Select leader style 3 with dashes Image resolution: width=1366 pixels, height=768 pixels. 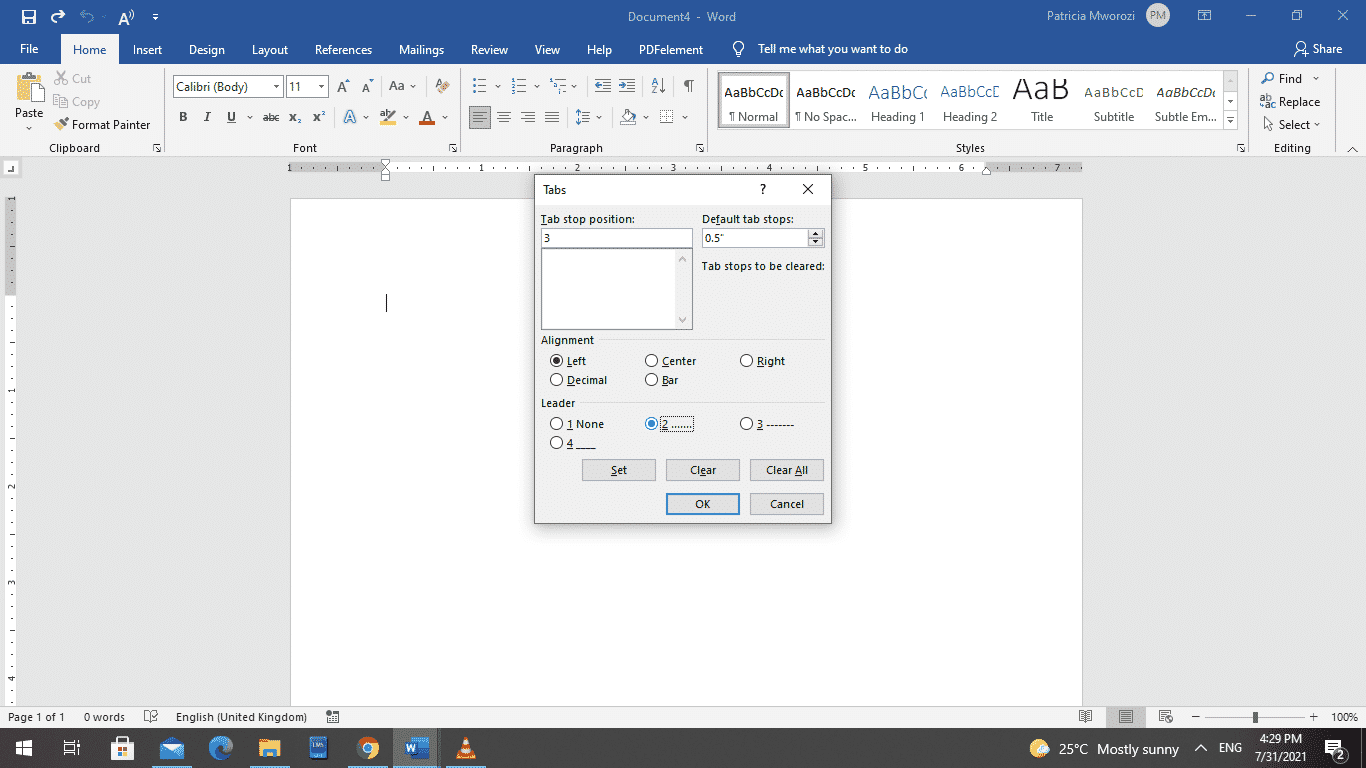746,423
